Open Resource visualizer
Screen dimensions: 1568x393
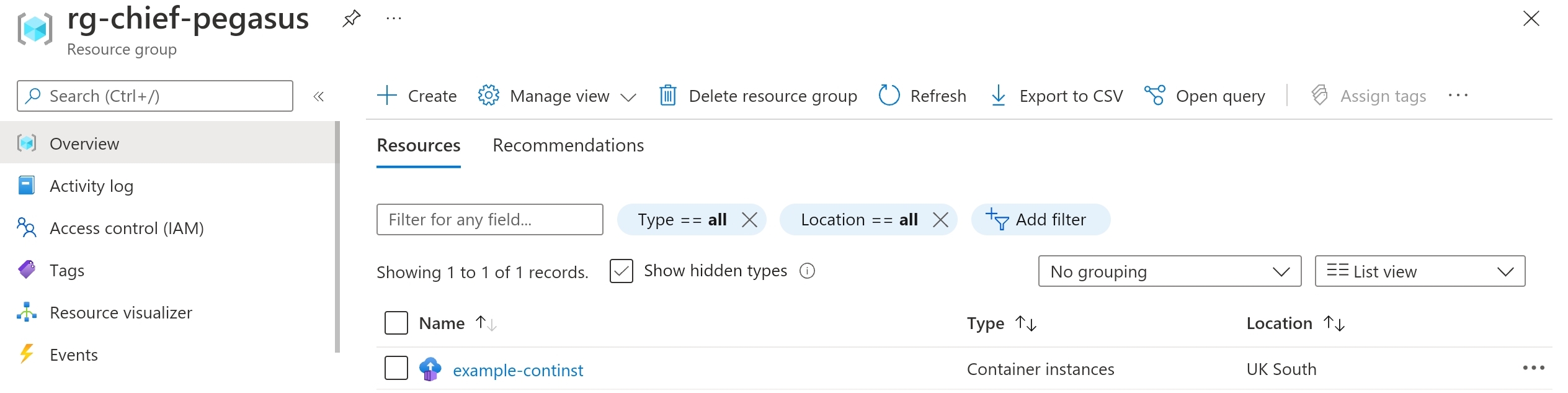click(167, 312)
